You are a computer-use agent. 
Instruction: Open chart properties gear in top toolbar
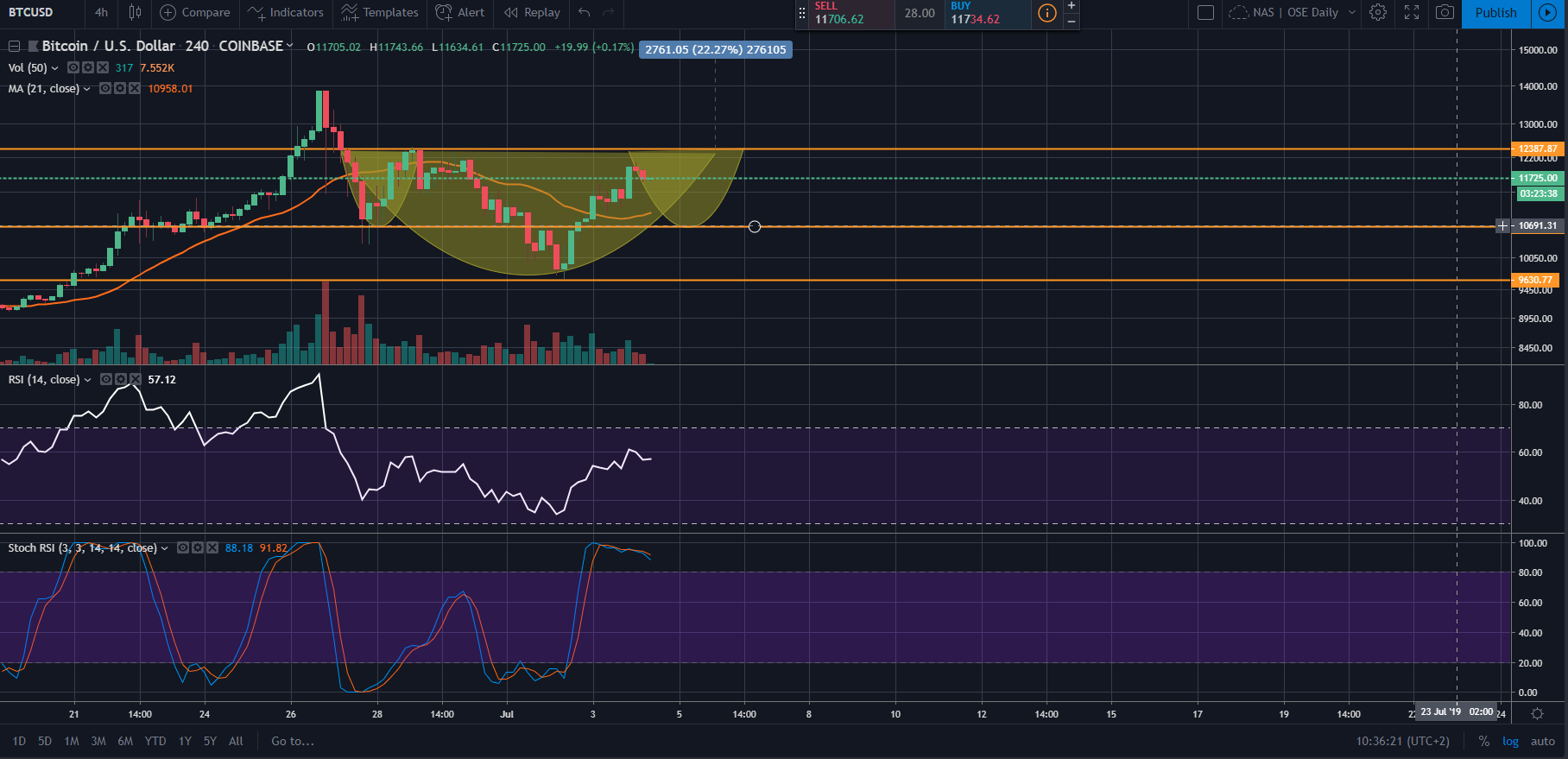point(1378,12)
